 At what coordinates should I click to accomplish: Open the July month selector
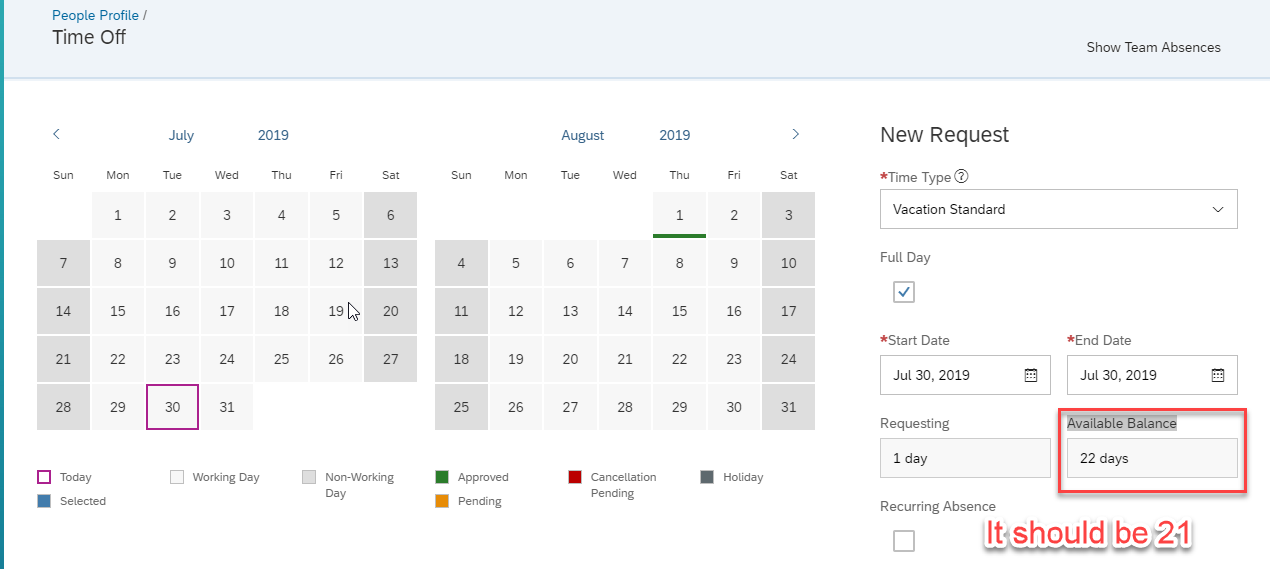(x=181, y=135)
